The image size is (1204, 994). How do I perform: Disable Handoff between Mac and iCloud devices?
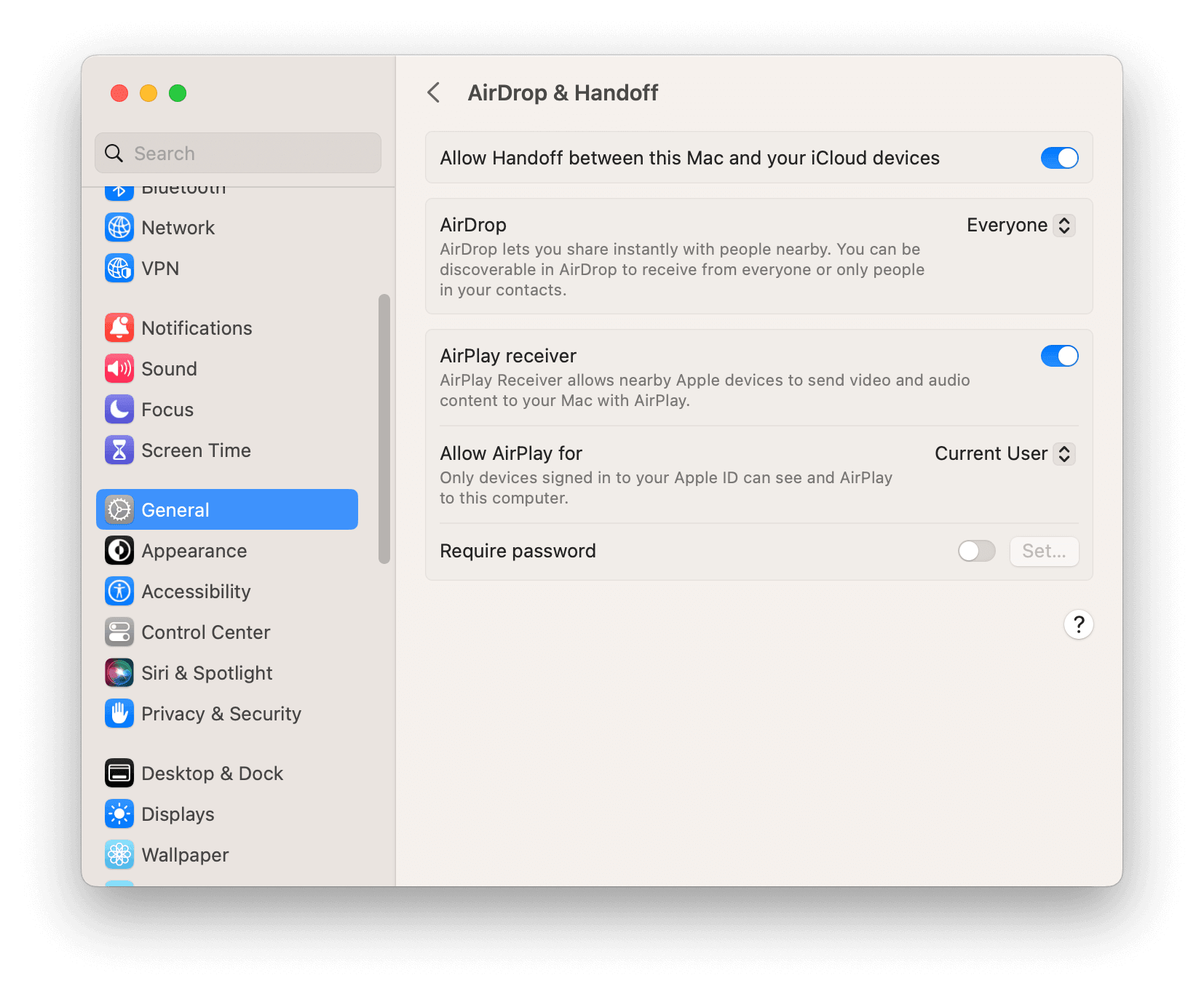tap(1059, 158)
